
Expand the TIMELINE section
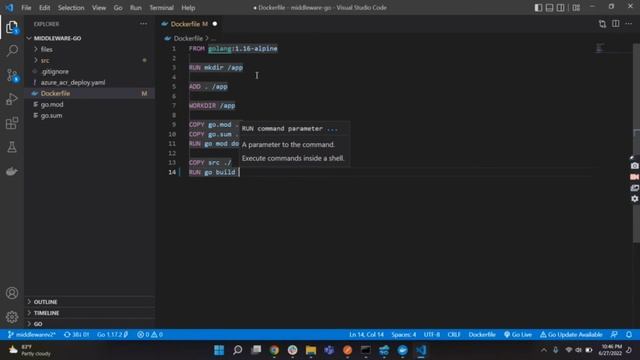[x=46, y=313]
